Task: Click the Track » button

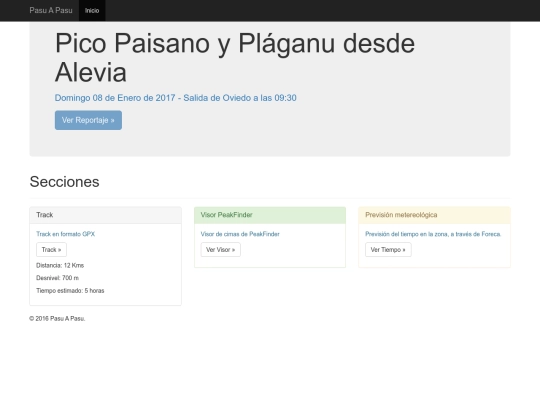Action: pyautogui.click(x=51, y=250)
